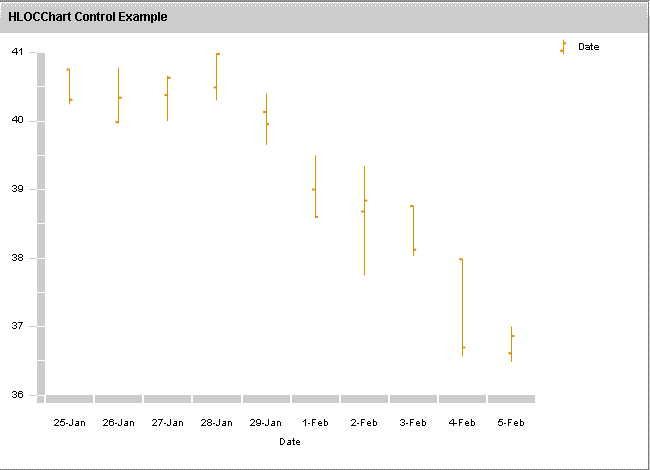Select the 1-Feb HLOC bar
Viewport: 650px width, 470px height.
pos(315,187)
